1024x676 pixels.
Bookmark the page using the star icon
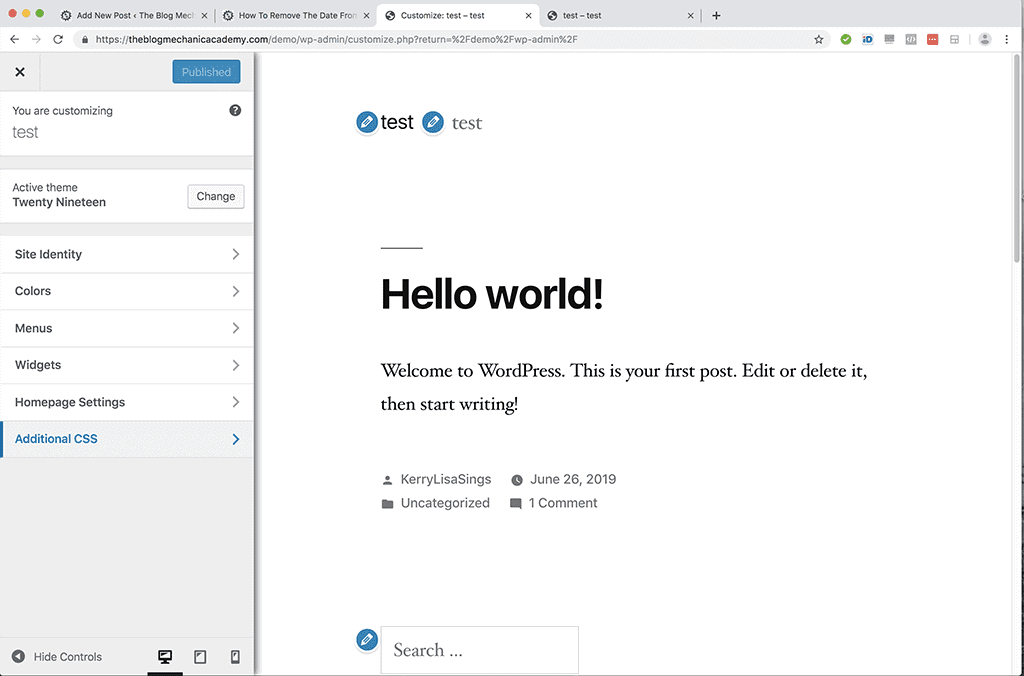click(818, 39)
